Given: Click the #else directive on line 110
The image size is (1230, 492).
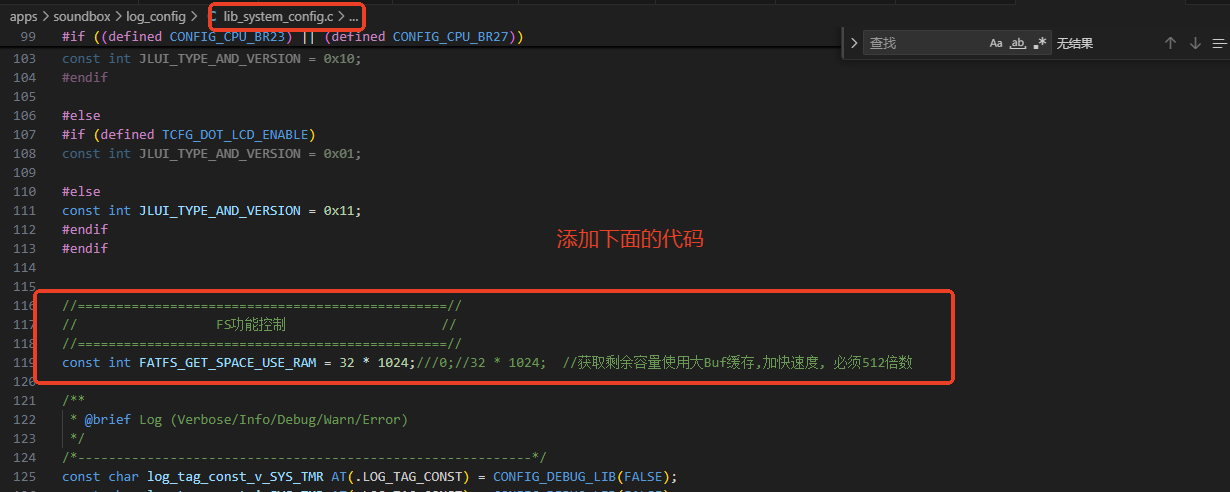Looking at the screenshot, I should [81, 191].
